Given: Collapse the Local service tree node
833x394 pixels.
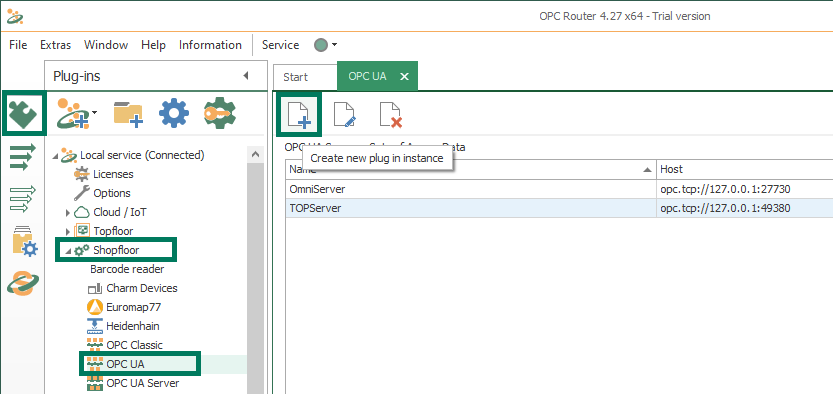Looking at the screenshot, I should point(55,156).
